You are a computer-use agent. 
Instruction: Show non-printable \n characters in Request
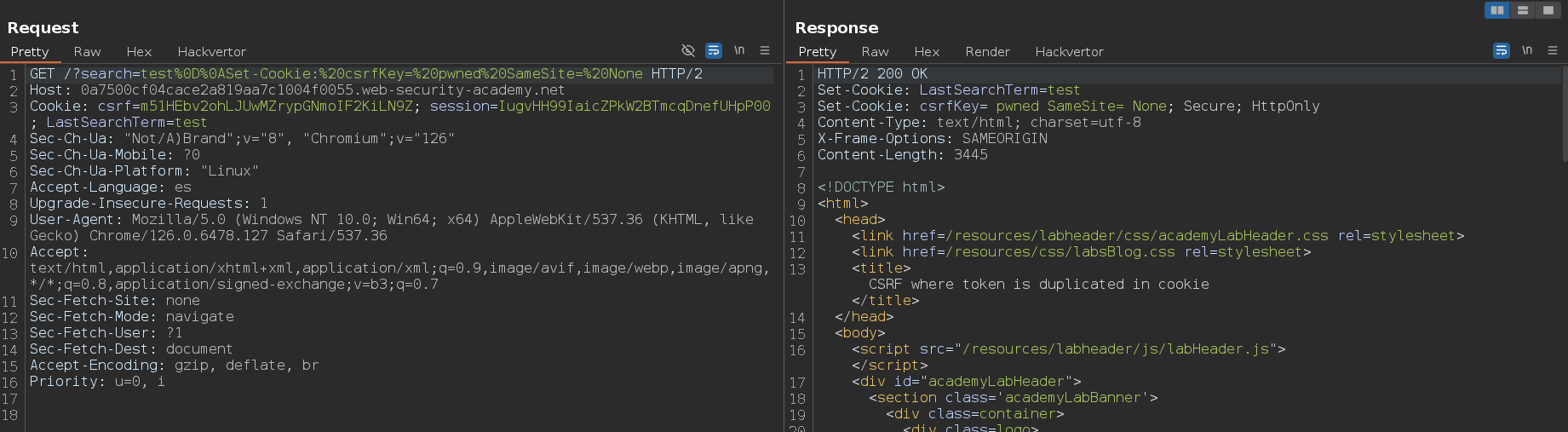click(739, 50)
